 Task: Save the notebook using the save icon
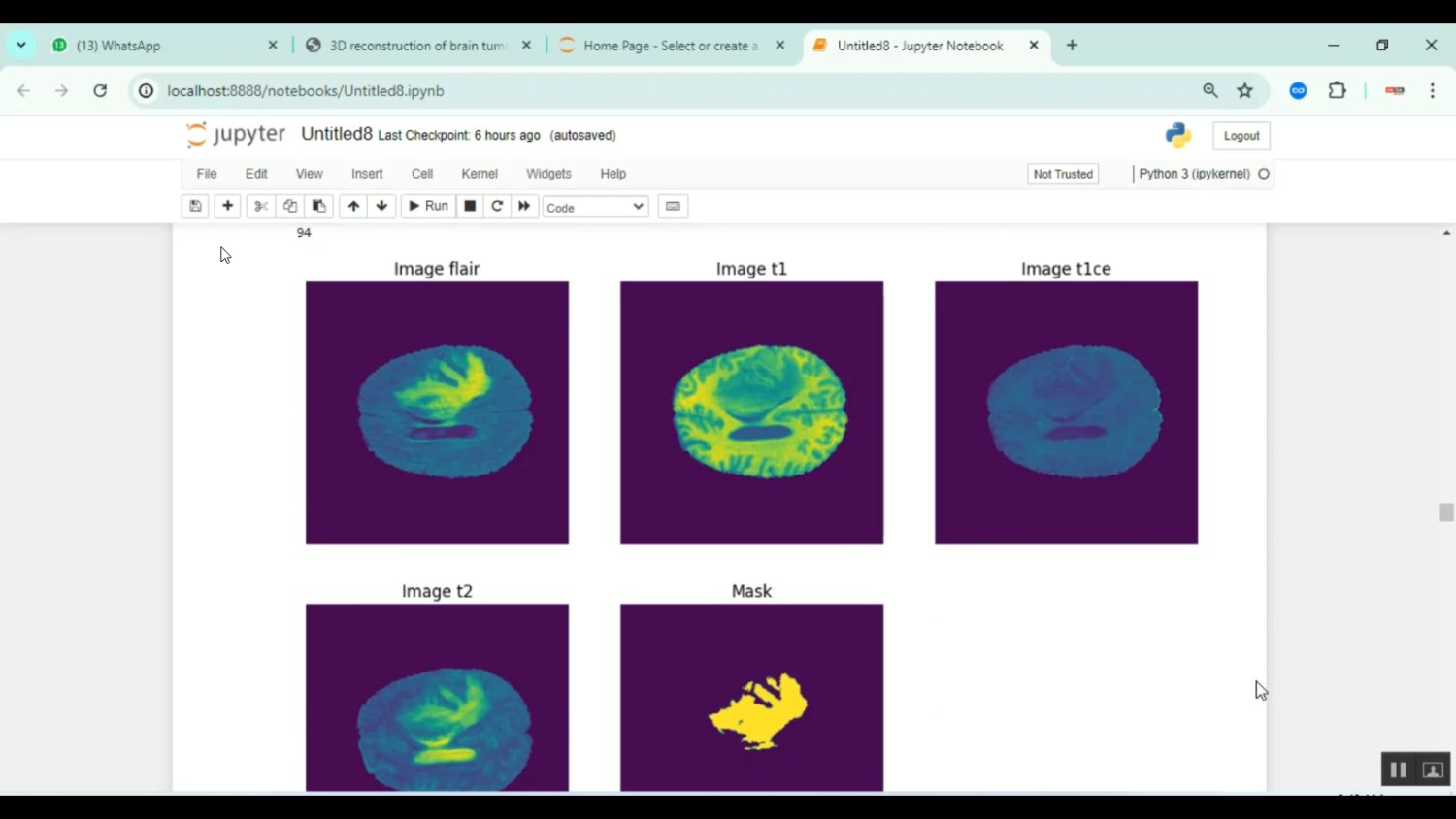(195, 206)
